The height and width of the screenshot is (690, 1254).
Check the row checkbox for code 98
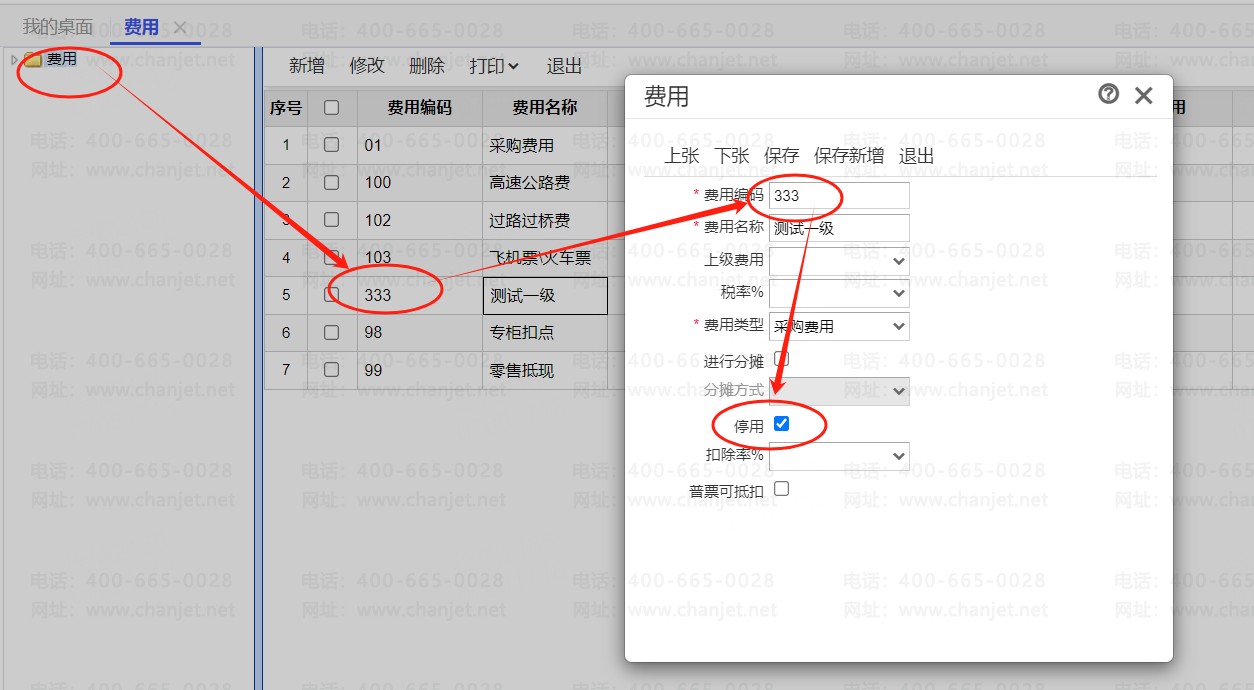click(x=332, y=332)
